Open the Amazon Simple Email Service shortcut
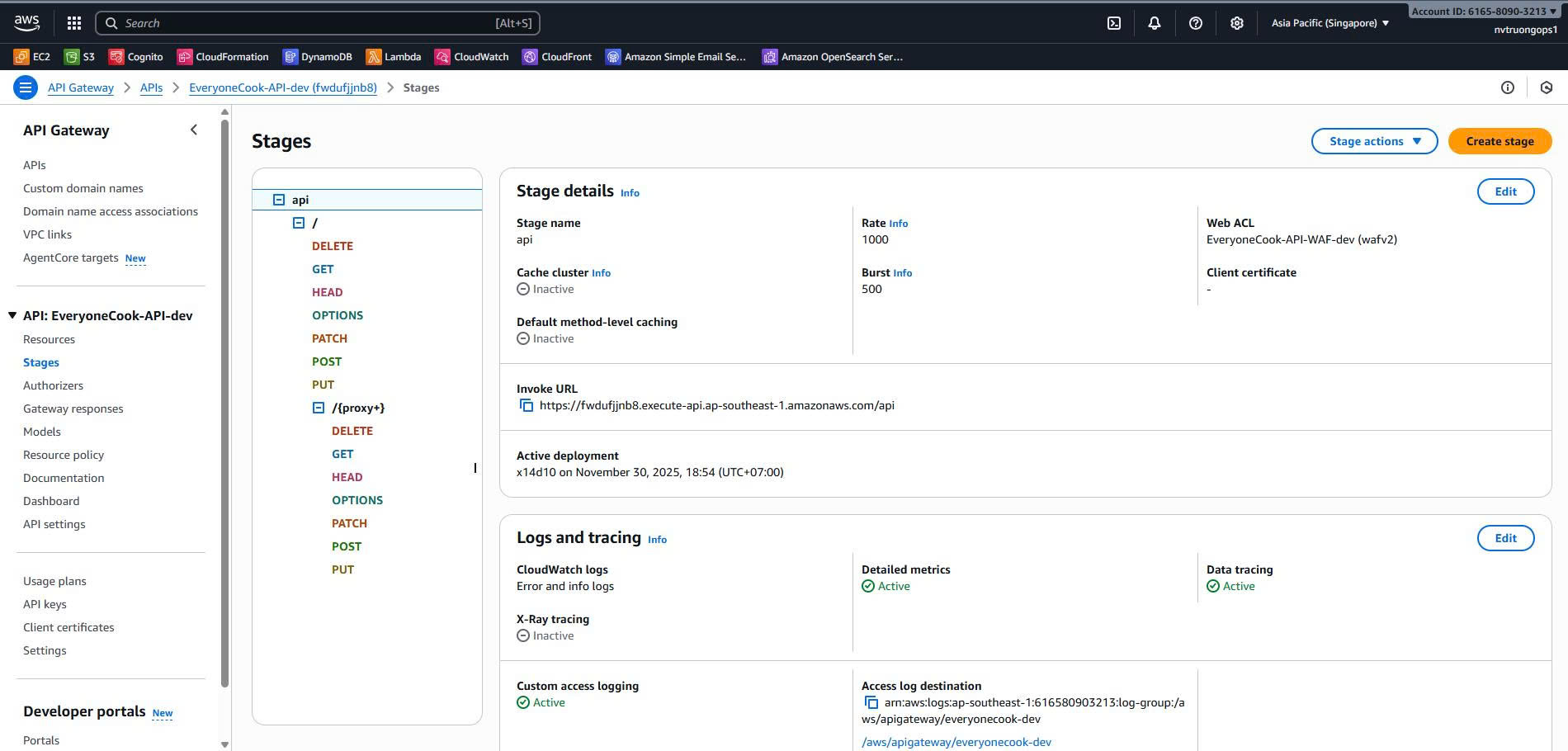 tap(676, 57)
